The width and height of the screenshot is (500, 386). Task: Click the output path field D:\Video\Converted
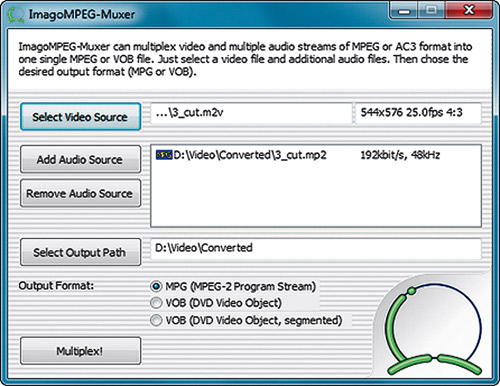(x=316, y=248)
